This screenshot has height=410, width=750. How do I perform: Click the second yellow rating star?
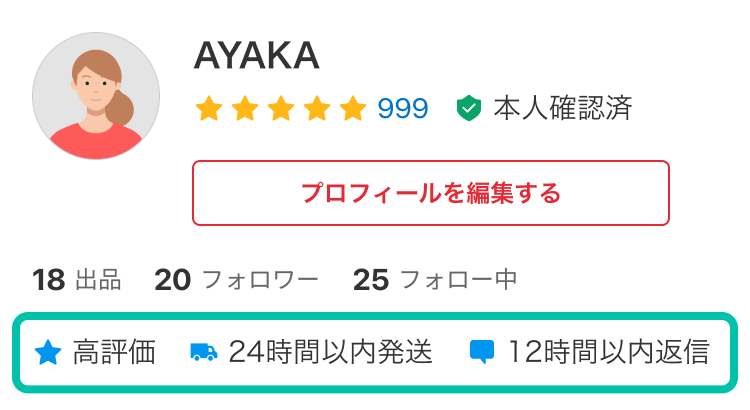[x=245, y=108]
